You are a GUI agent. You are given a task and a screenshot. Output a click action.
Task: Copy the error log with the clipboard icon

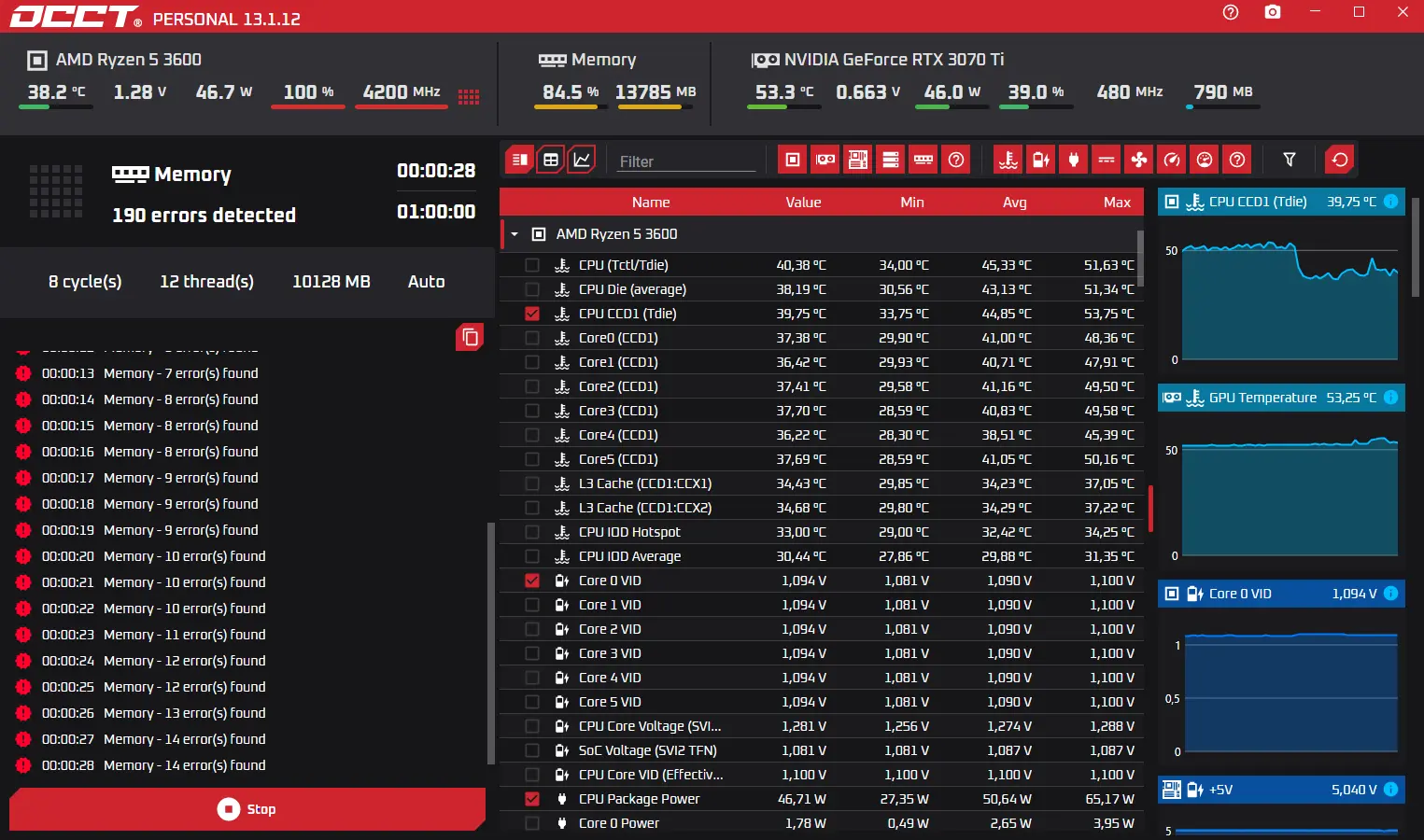tap(470, 337)
